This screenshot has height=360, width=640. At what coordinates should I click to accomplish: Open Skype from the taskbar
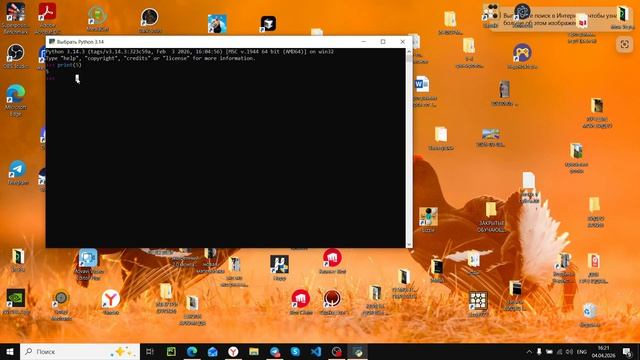295,351
